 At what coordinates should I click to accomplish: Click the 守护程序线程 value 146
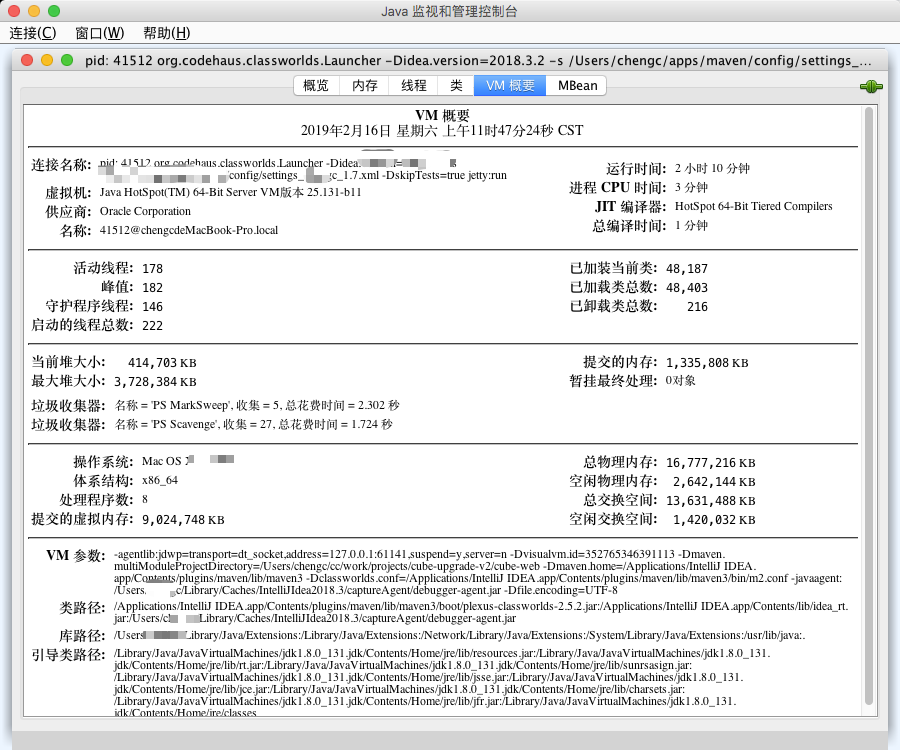pos(153,306)
